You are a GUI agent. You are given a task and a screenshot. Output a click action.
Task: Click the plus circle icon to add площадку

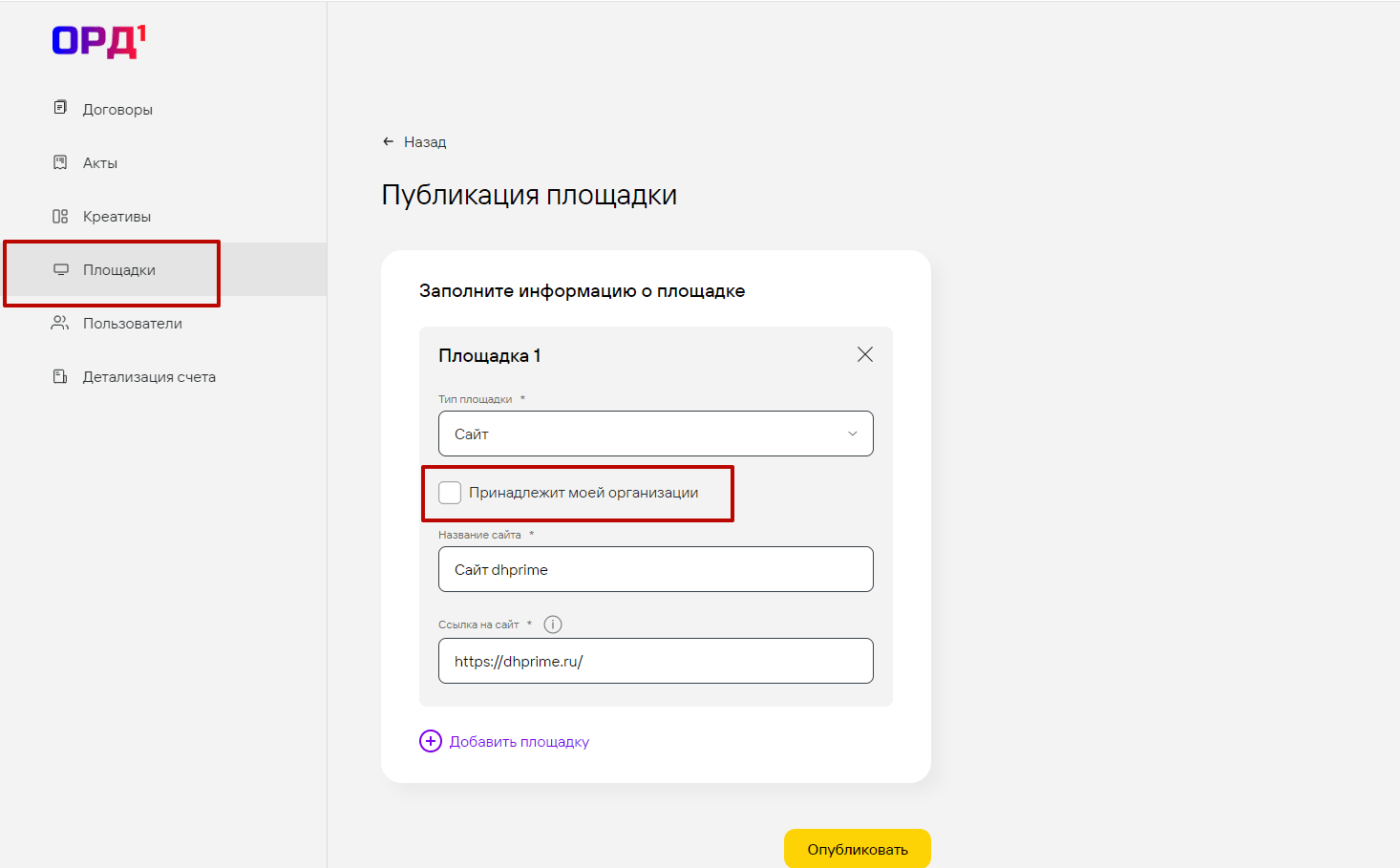[431, 741]
